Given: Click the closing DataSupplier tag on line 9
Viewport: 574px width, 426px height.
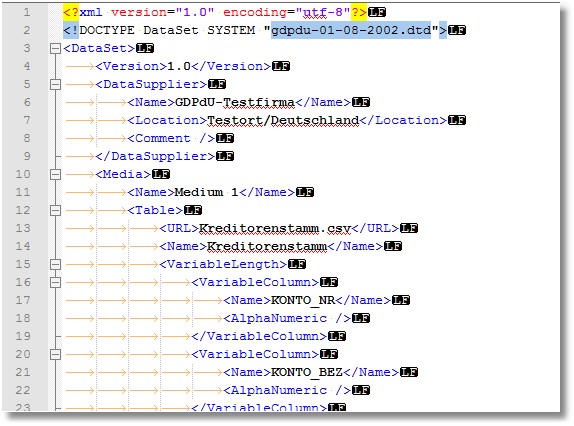Looking at the screenshot, I should click(x=155, y=156).
